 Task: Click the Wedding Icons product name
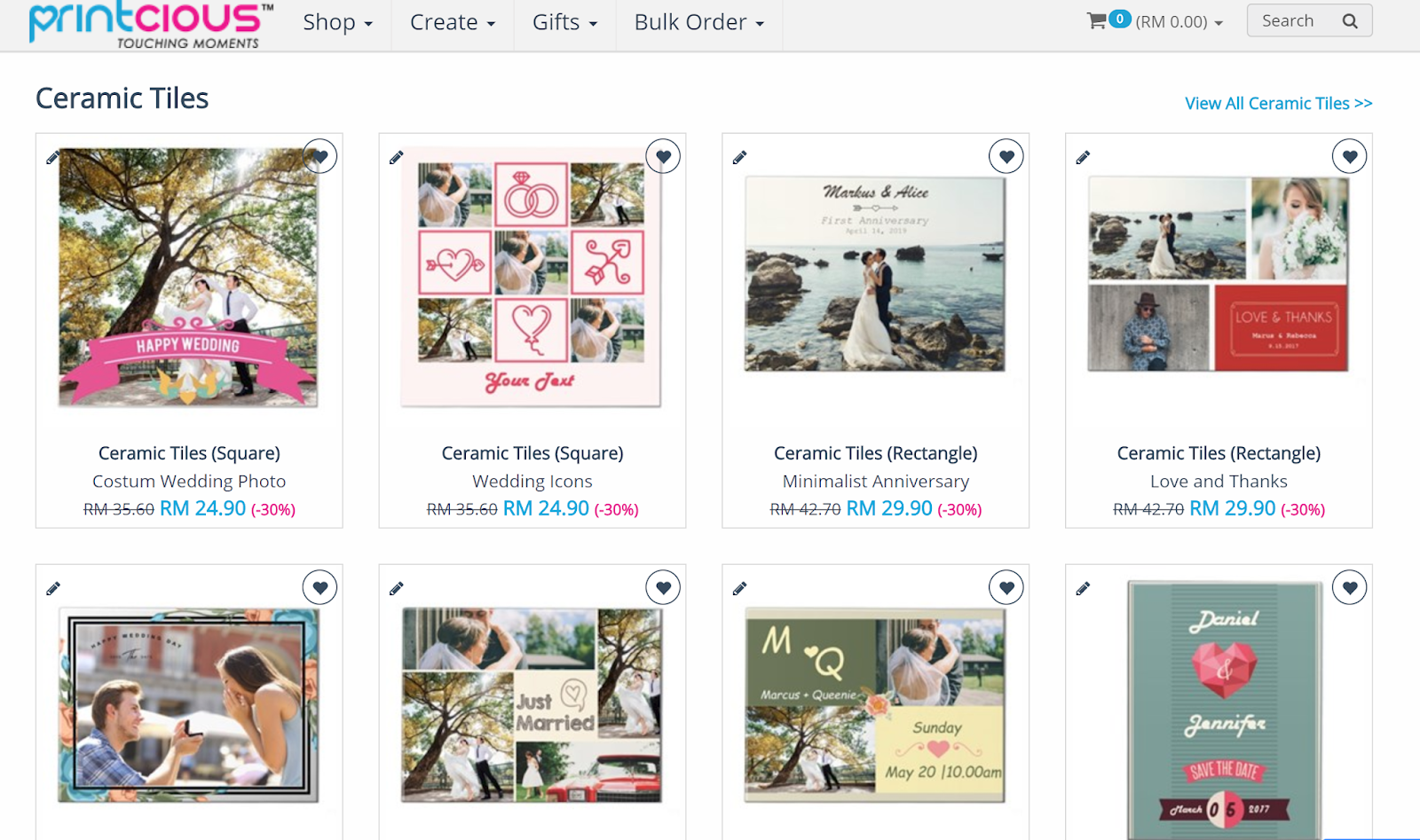[x=532, y=482]
